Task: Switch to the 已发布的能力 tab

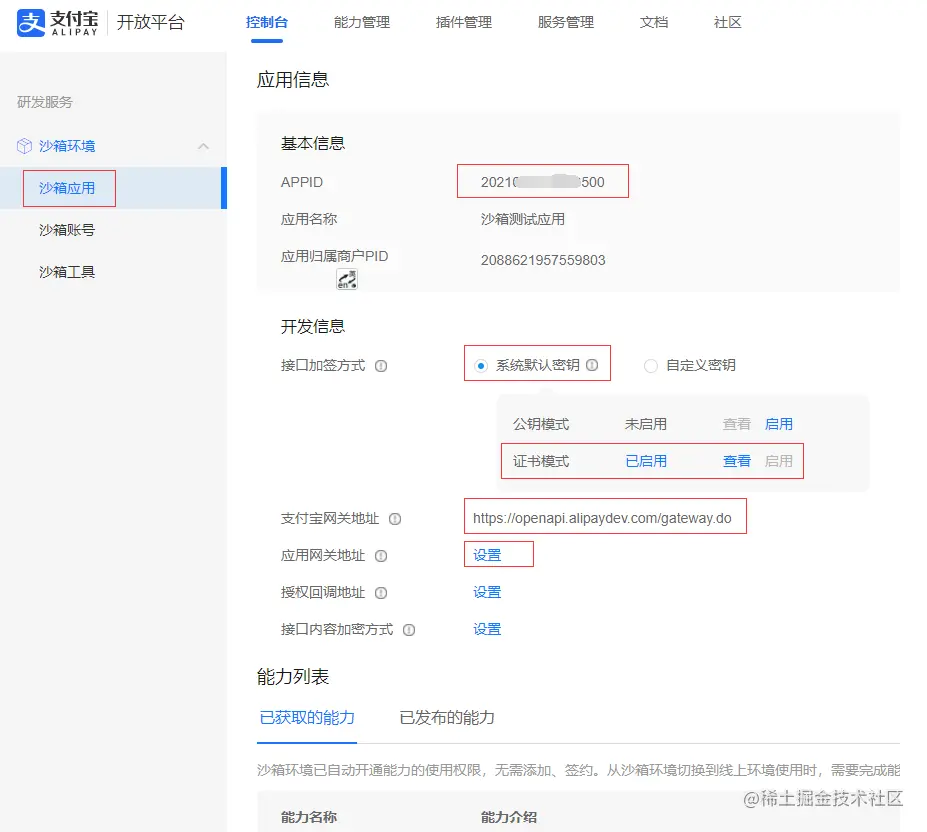Action: tap(447, 717)
